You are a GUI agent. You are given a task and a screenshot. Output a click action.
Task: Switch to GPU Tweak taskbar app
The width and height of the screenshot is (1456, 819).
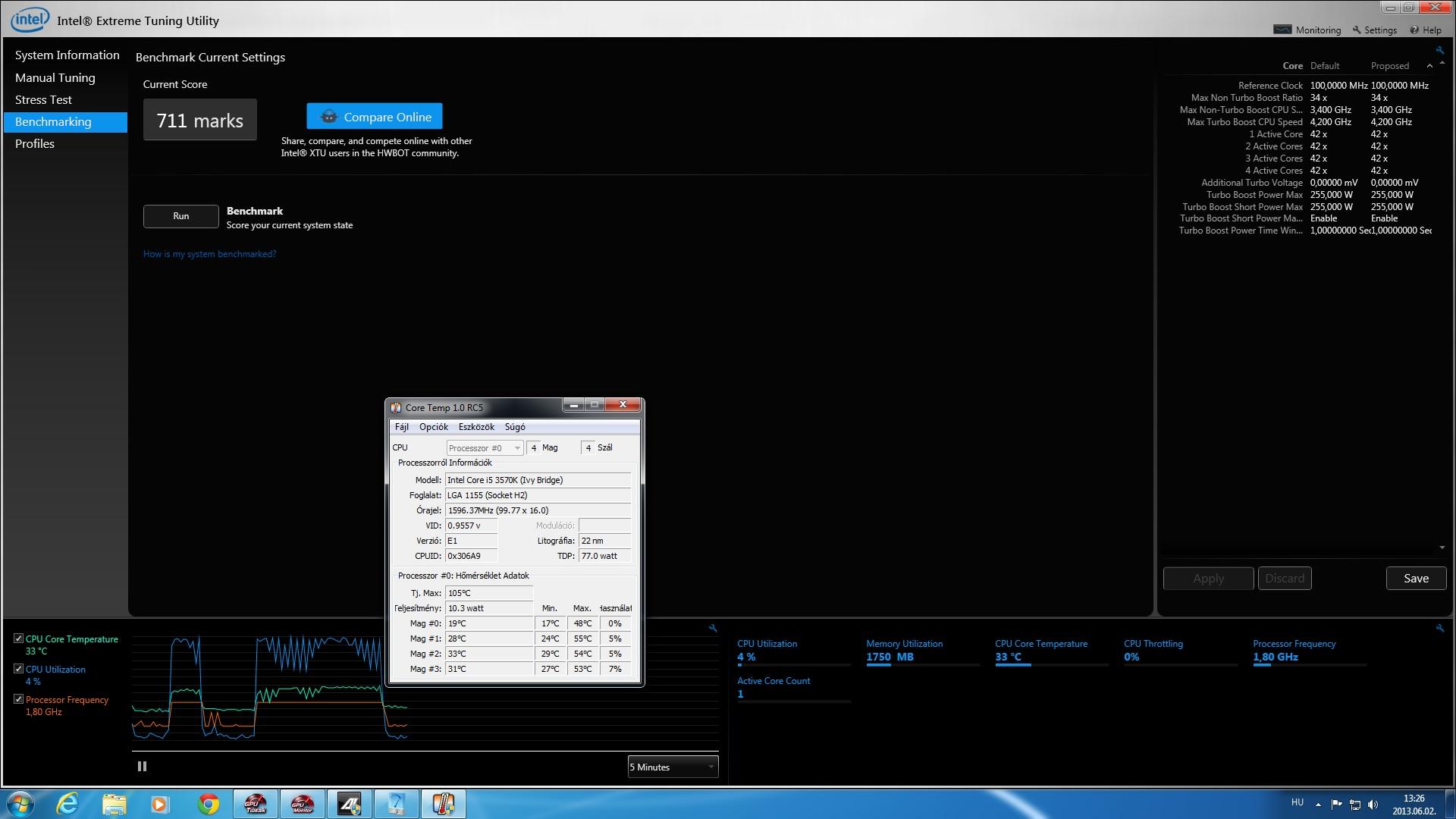(256, 804)
